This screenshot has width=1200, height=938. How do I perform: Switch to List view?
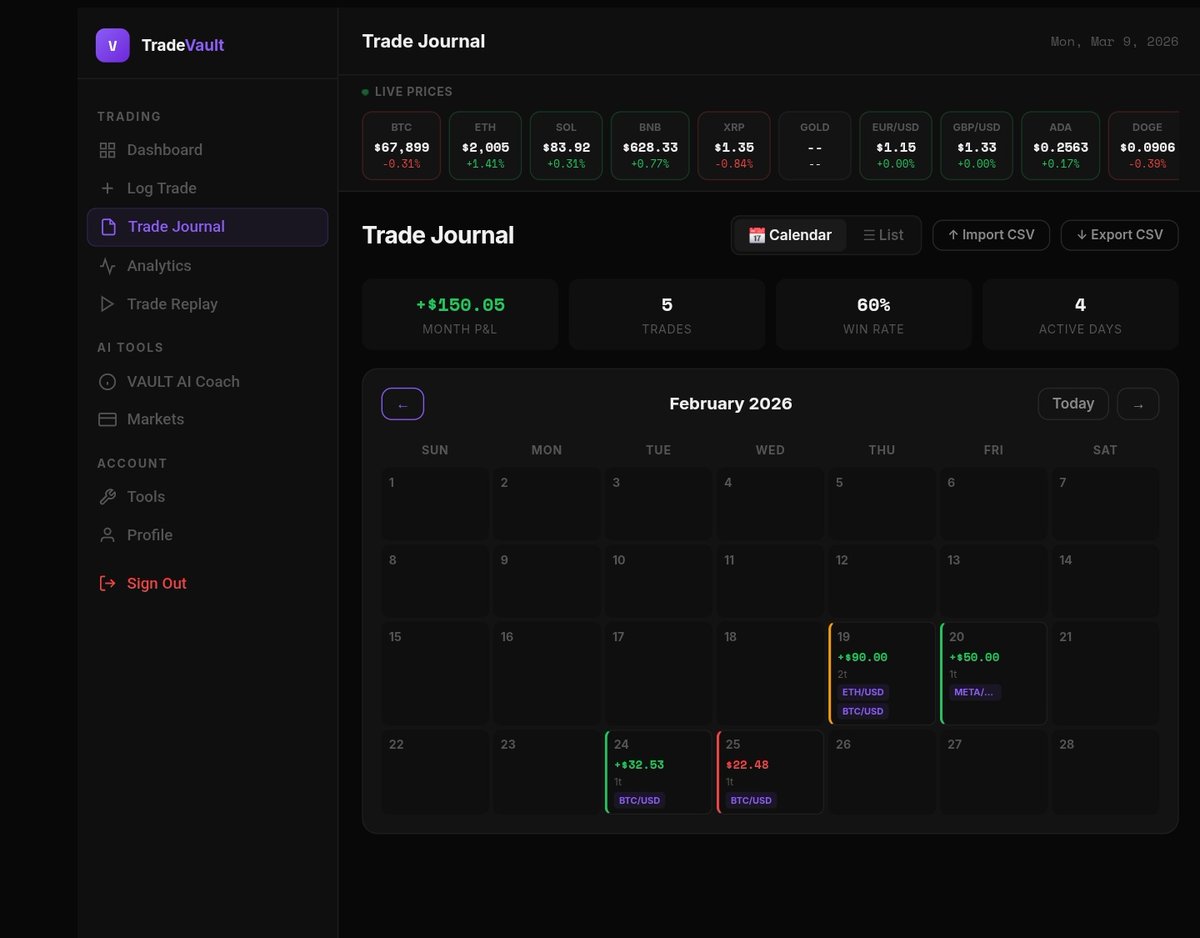(x=883, y=235)
